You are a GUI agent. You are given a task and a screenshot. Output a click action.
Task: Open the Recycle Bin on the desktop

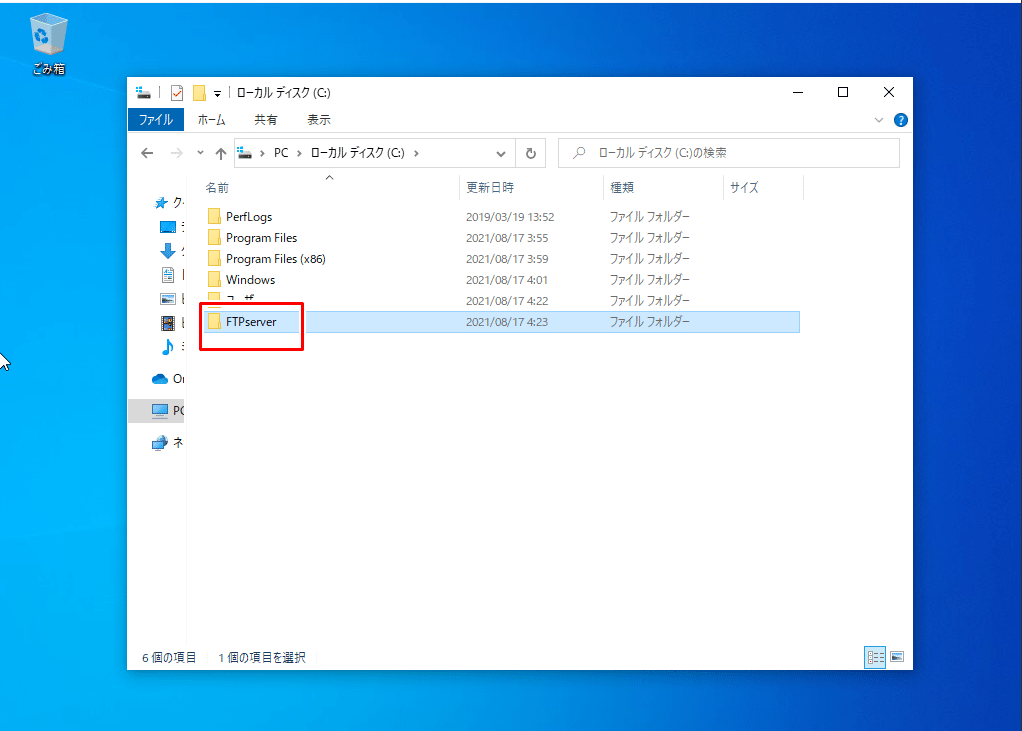click(47, 35)
